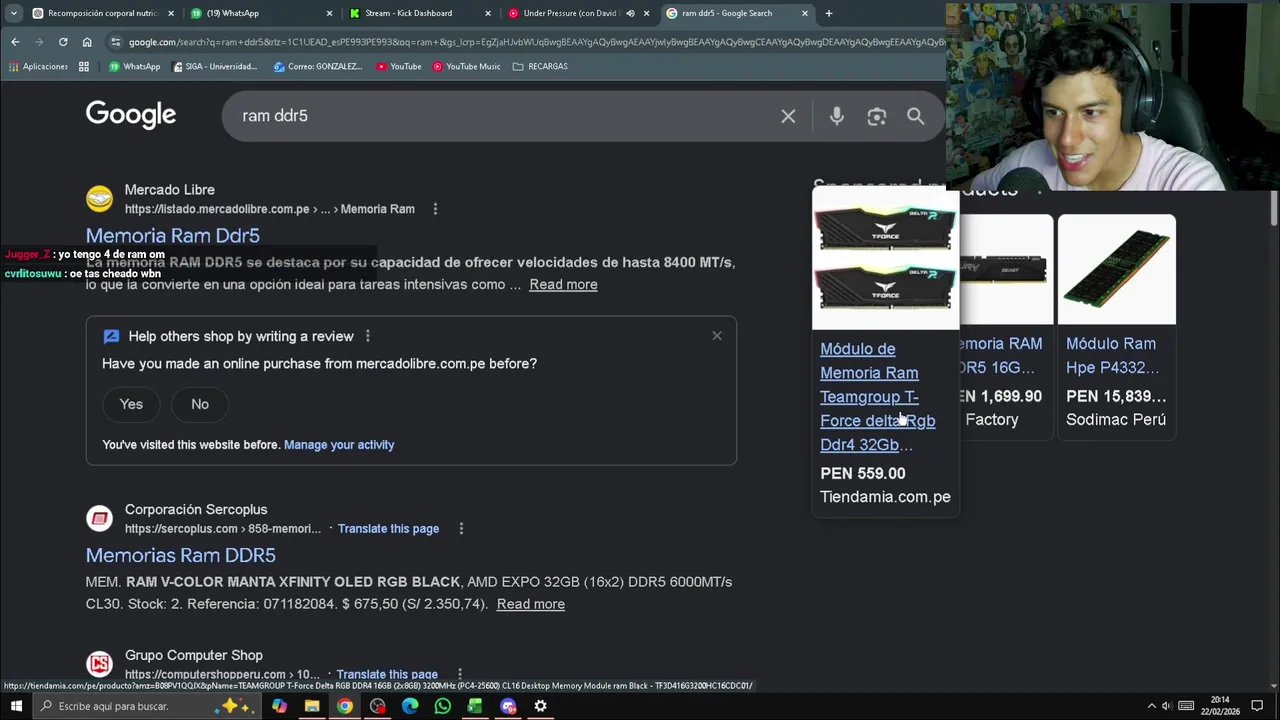The height and width of the screenshot is (720, 1280).
Task: Open the YouTube Music bookmark
Action: [x=467, y=66]
